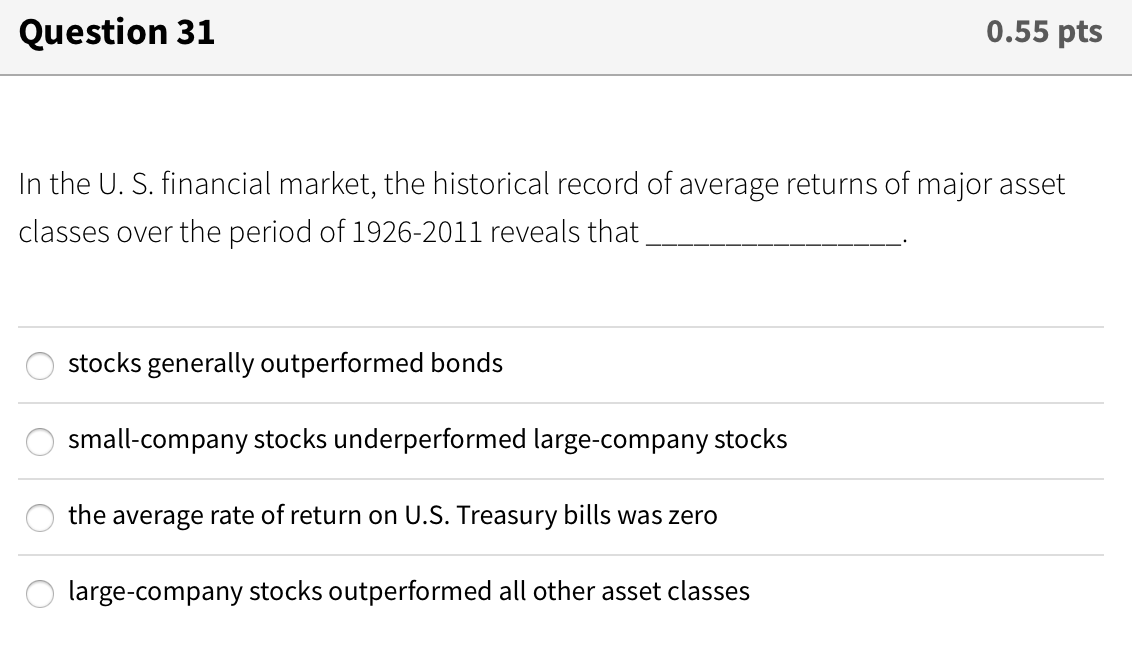Pick the 'large-company stocks outperformed all other asset classes' option
1132x666 pixels.
pos(39,594)
